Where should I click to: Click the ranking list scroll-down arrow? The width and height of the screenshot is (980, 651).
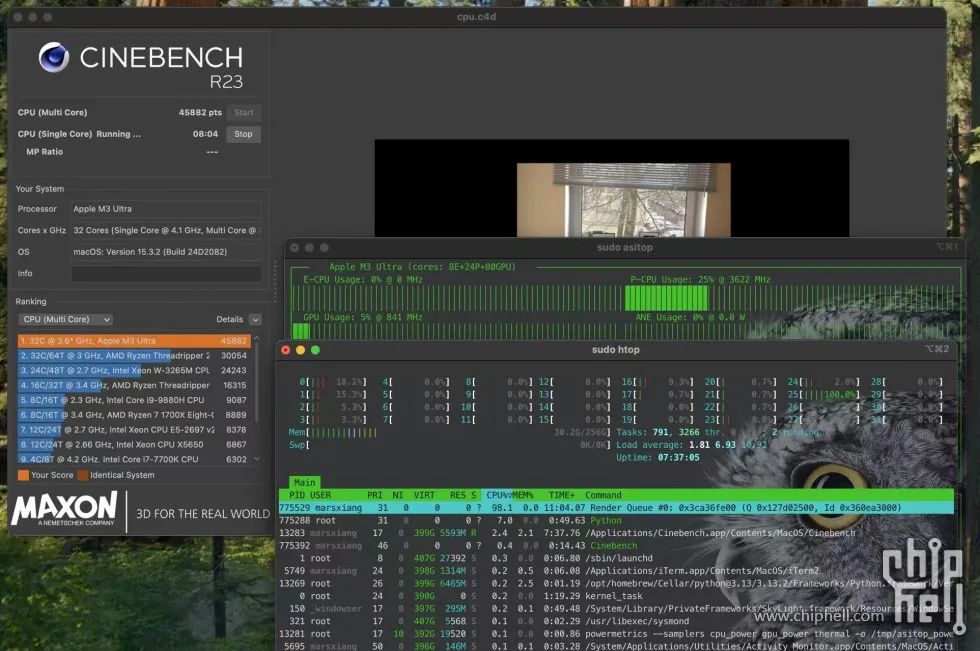(x=256, y=459)
